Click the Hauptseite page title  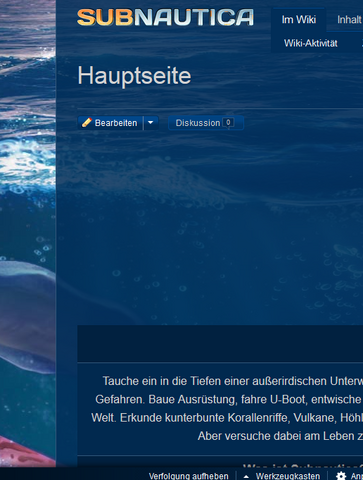pos(134,76)
